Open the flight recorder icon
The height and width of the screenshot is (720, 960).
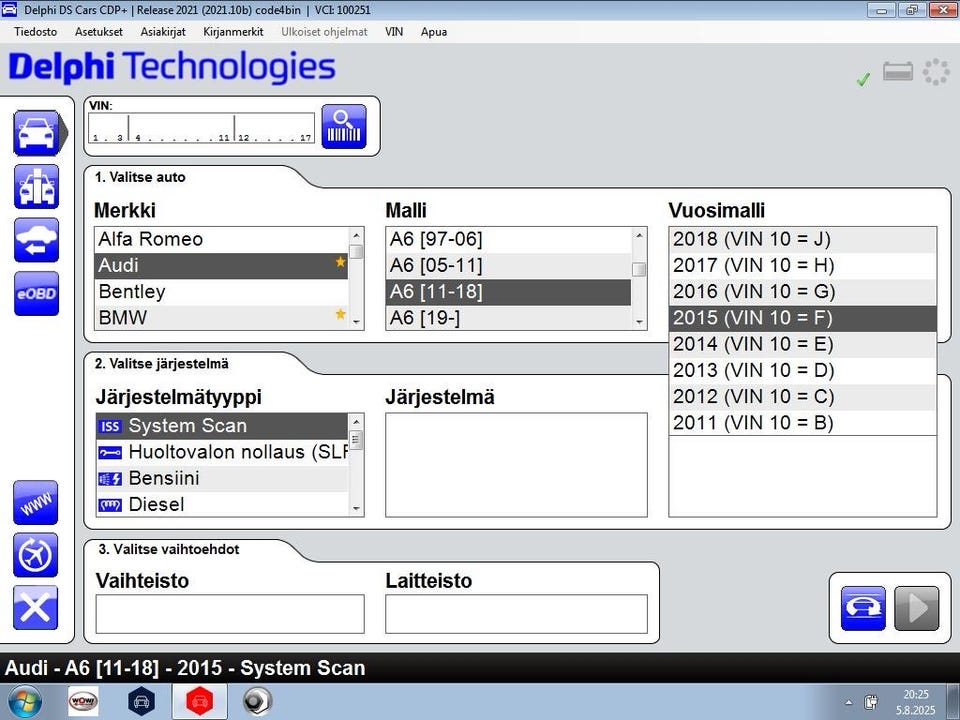click(x=35, y=555)
